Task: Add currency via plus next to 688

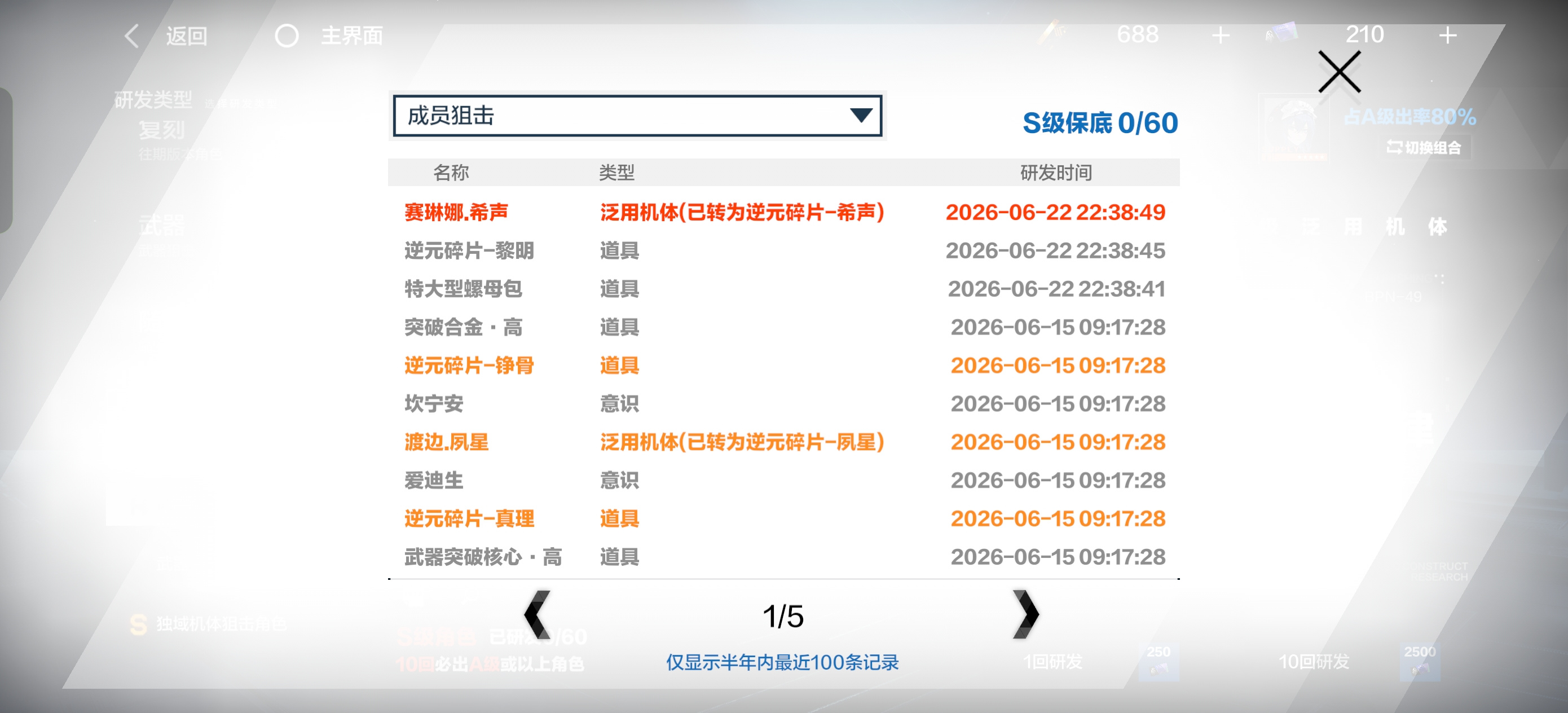Action: 1221,36
